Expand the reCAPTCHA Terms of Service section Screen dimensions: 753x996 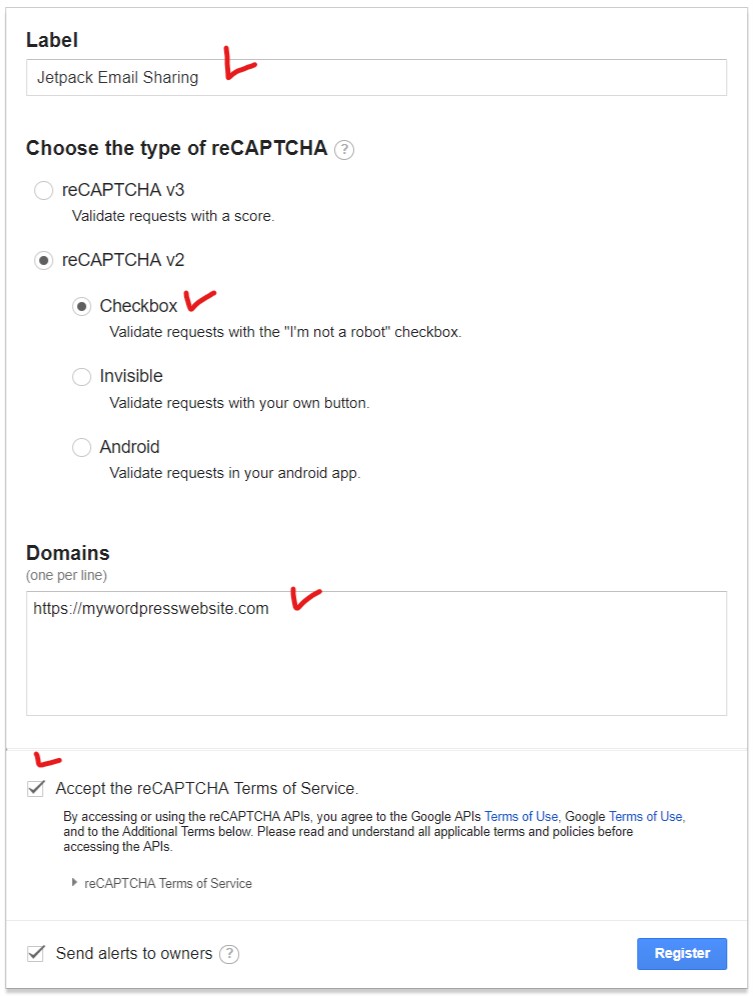pos(162,883)
